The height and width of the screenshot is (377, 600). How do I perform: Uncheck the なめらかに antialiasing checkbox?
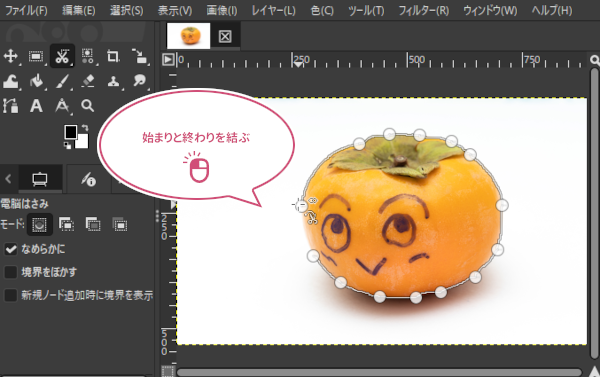(10, 250)
